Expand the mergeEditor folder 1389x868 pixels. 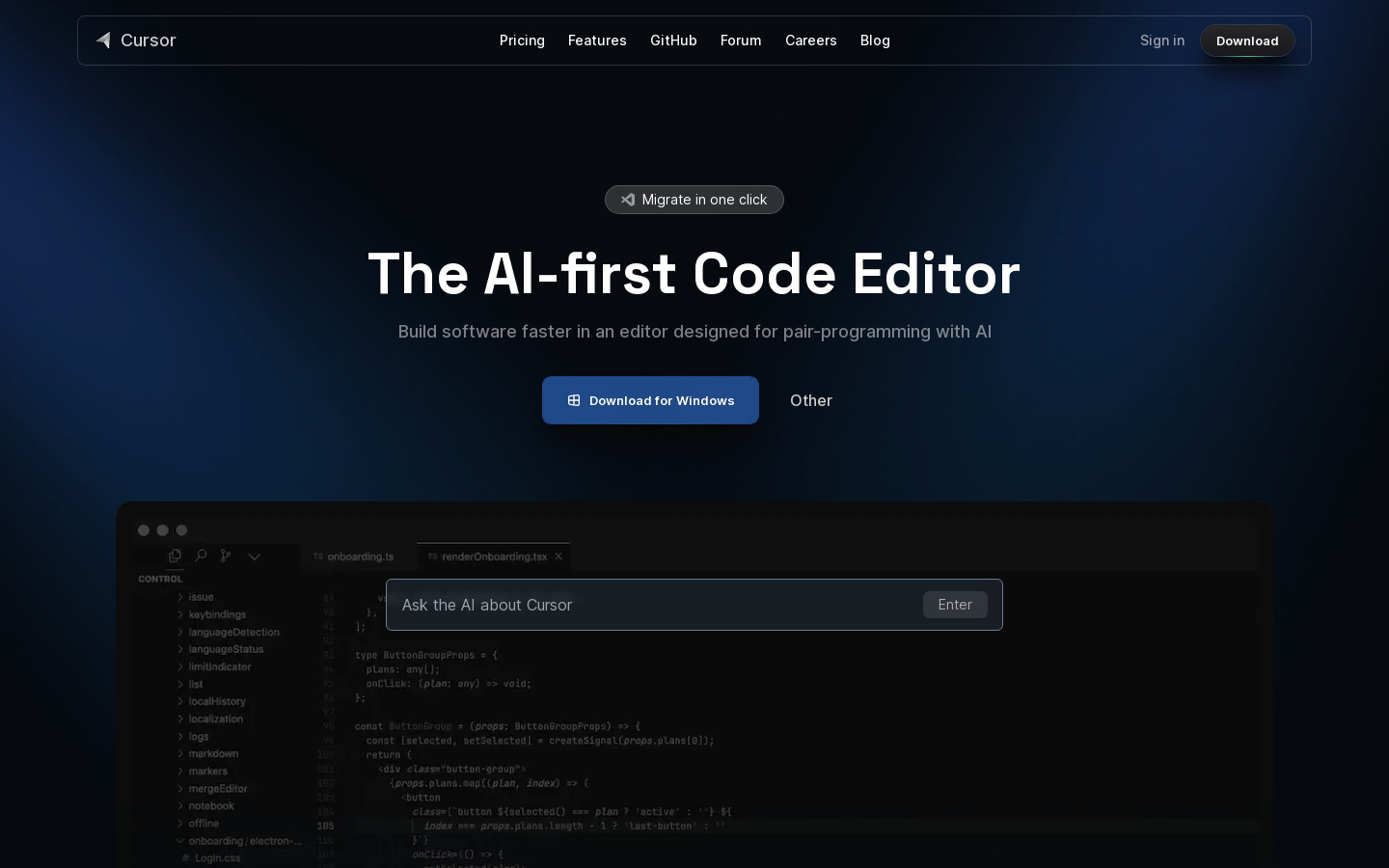[218, 788]
